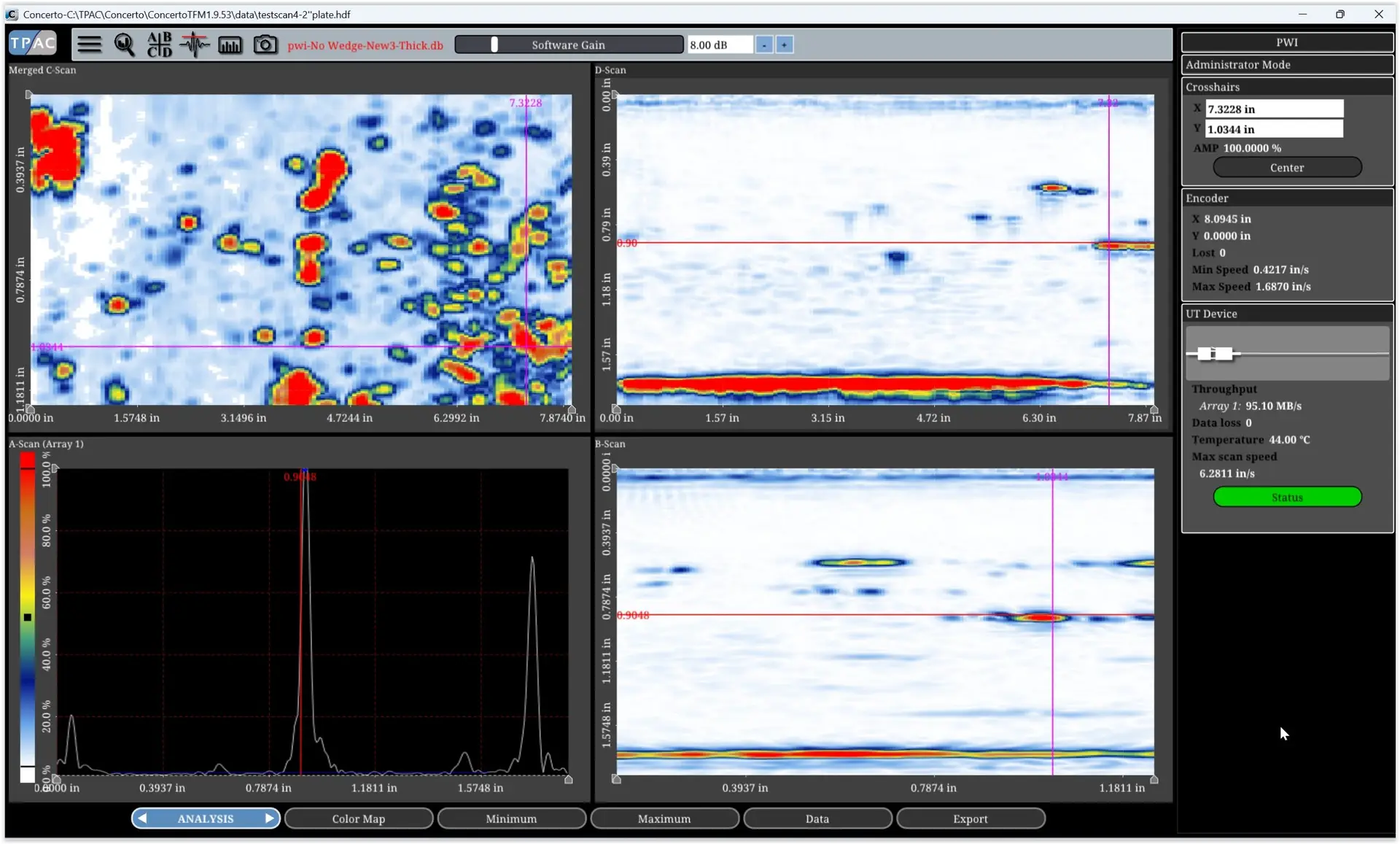
Task: Open the Color Map tab
Action: [358, 818]
